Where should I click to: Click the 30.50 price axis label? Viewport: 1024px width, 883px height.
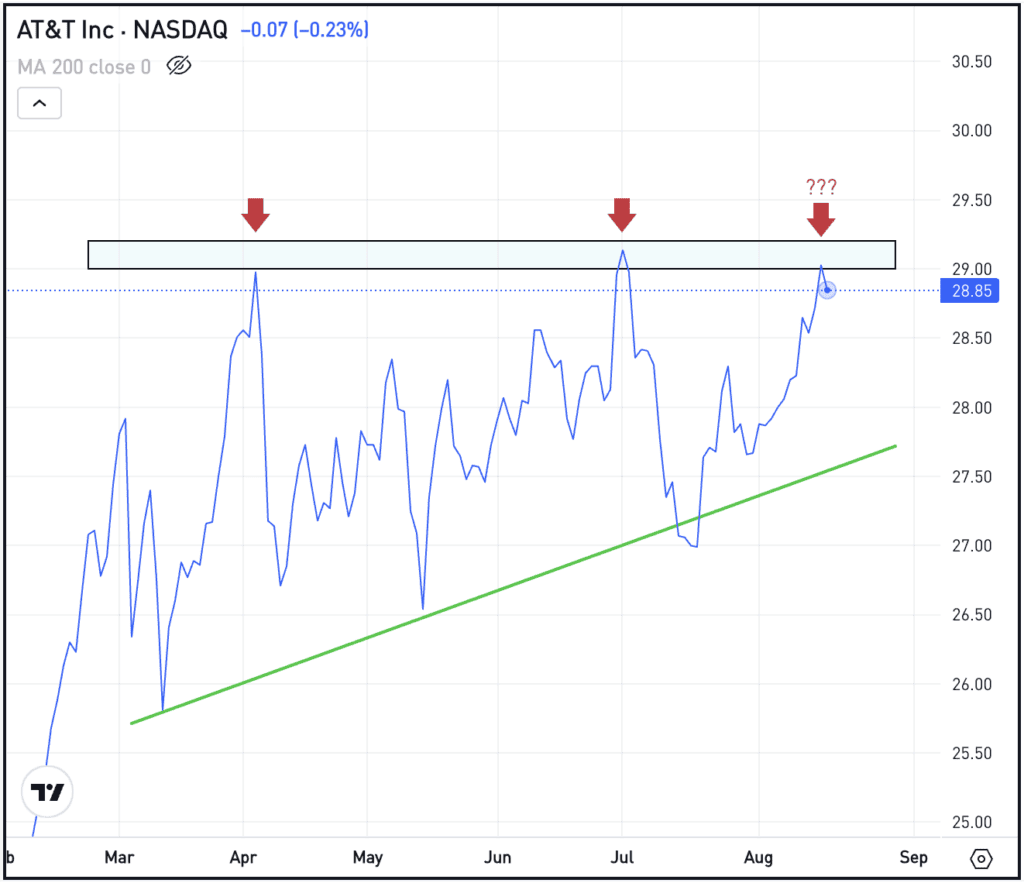(971, 61)
